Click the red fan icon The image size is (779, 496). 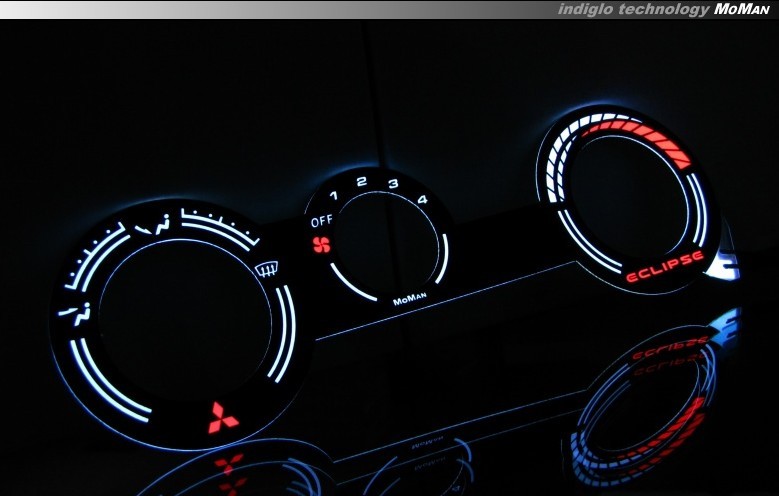click(x=321, y=243)
